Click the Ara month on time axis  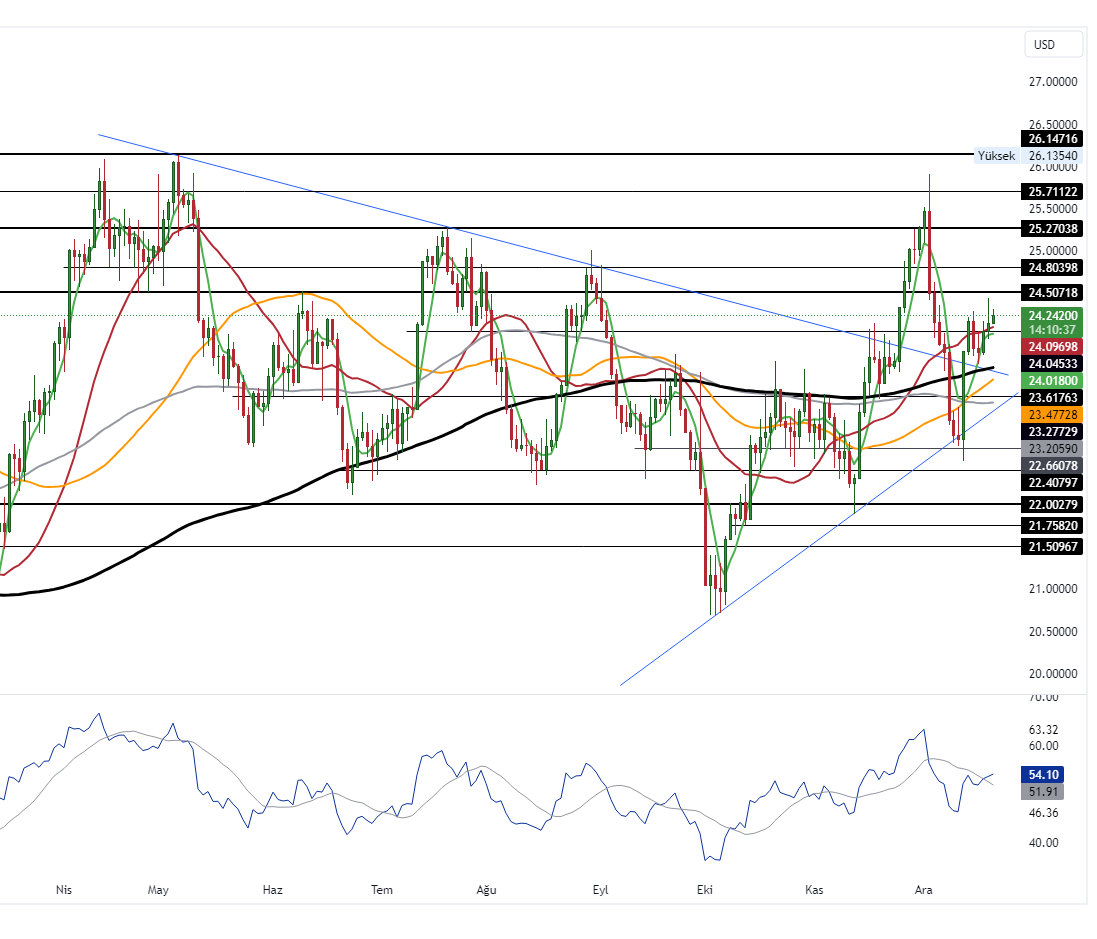923,890
